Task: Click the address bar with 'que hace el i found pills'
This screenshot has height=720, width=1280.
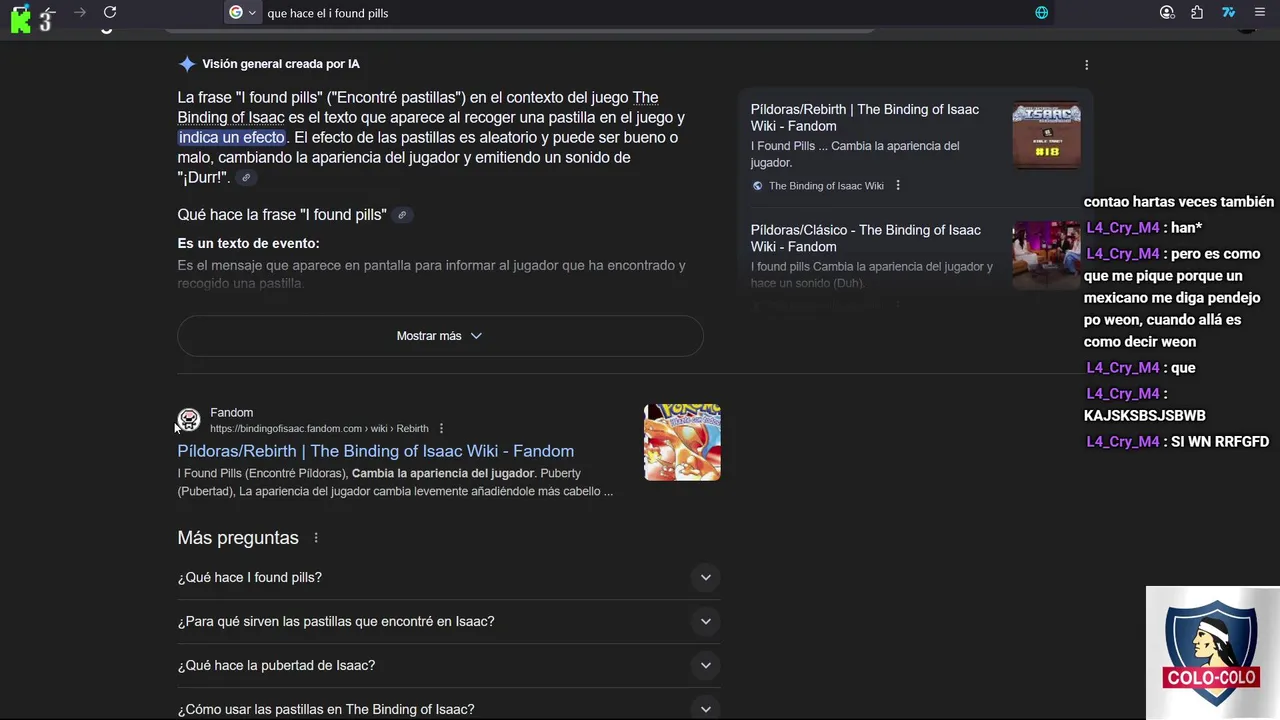Action: tap(640, 13)
